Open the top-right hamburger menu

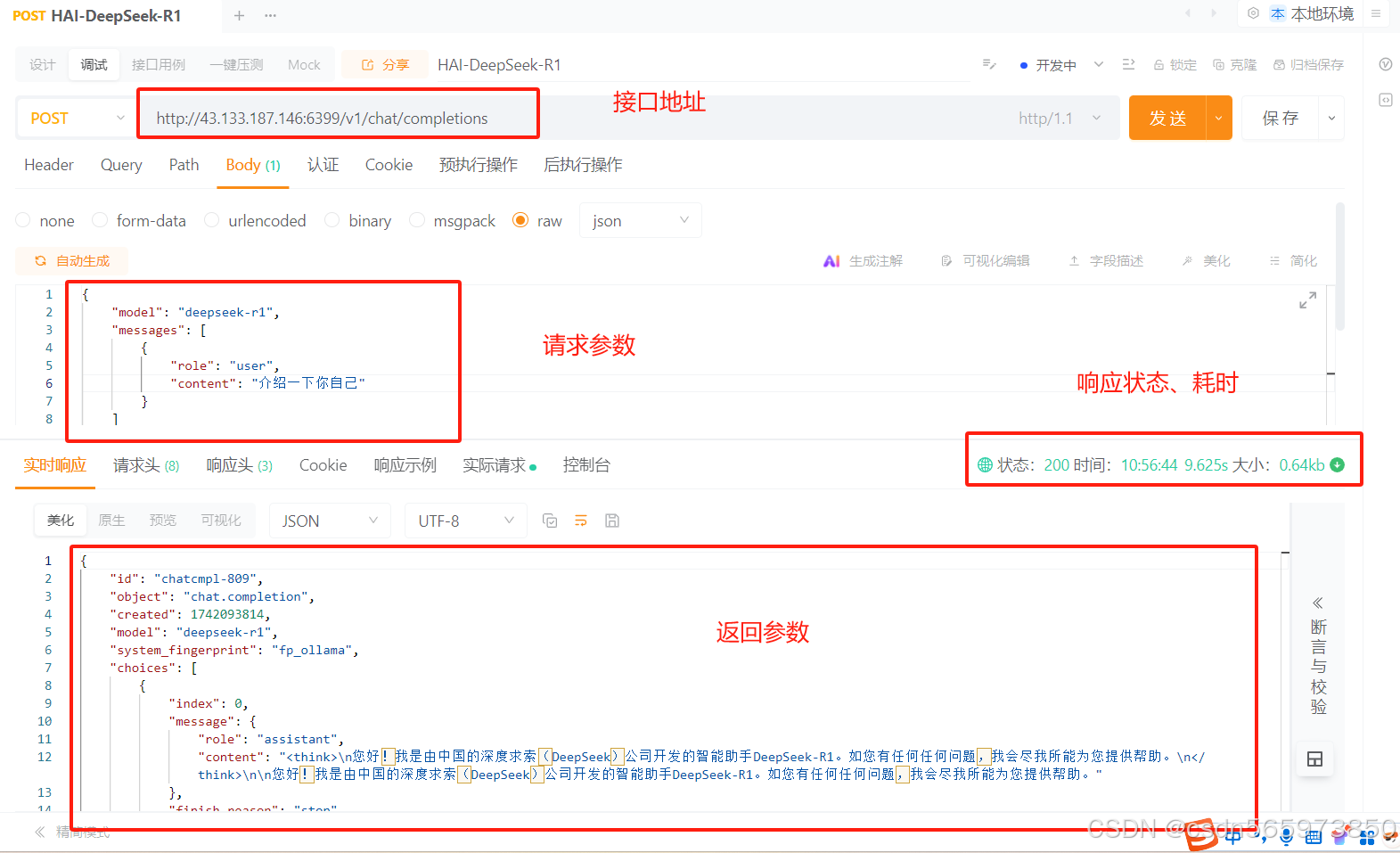(1376, 13)
